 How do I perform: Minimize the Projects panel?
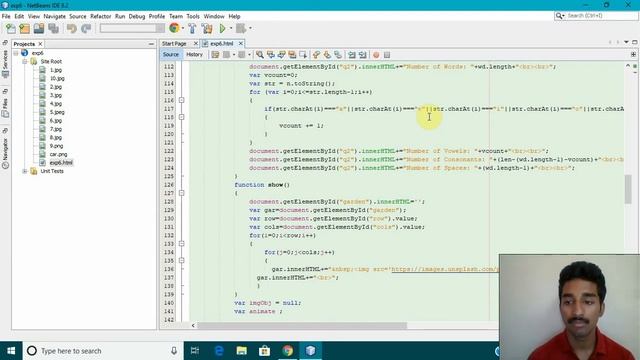(151, 44)
